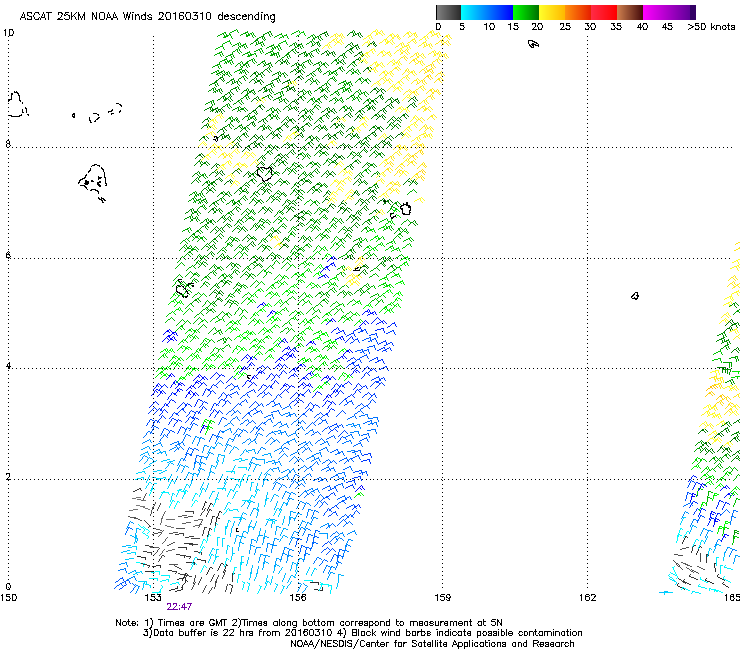This screenshot has height=650, width=740.
Task: Click the latitude label '6'
Action: [x=8, y=255]
